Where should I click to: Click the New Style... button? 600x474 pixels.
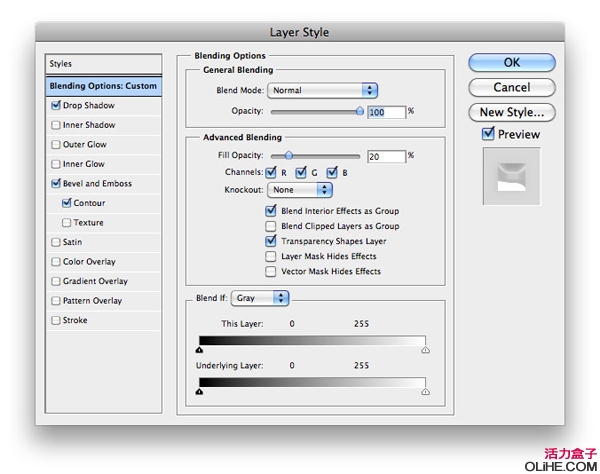click(x=511, y=113)
